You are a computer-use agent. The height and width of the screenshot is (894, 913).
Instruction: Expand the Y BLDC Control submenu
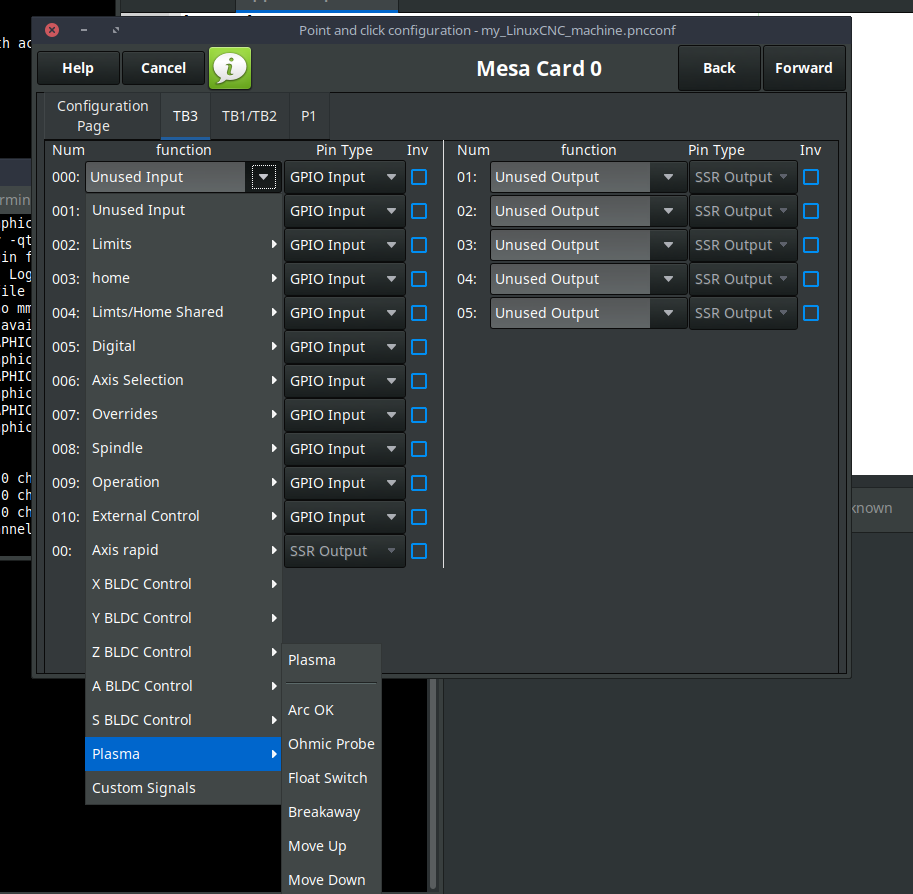click(x=183, y=619)
